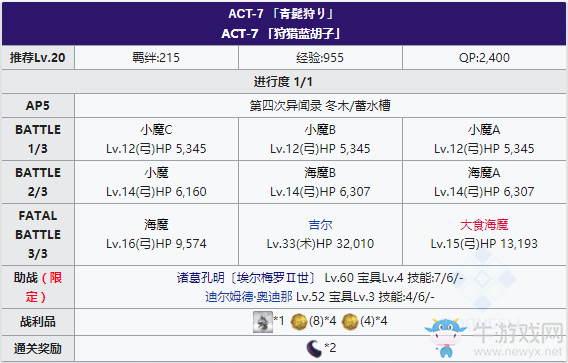The height and width of the screenshot is (363, 568).
Task: Click the 进行度 1/1 header row
Action: 284,82
